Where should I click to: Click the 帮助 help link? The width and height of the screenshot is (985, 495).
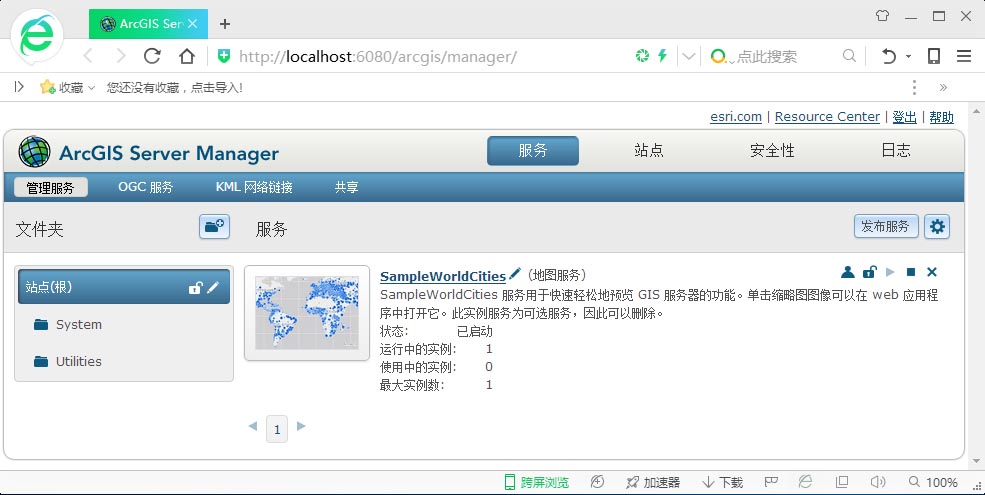tap(942, 117)
